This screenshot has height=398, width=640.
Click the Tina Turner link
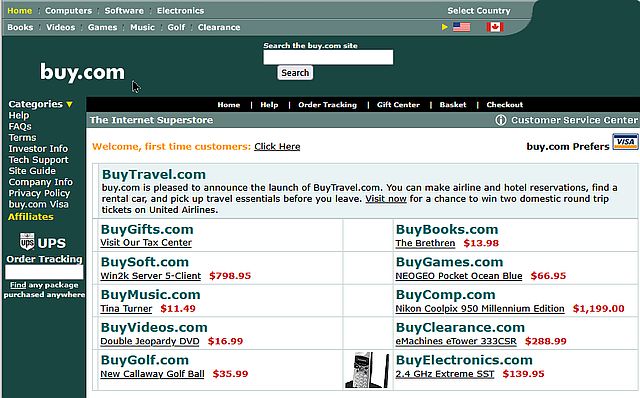[x=127, y=309]
